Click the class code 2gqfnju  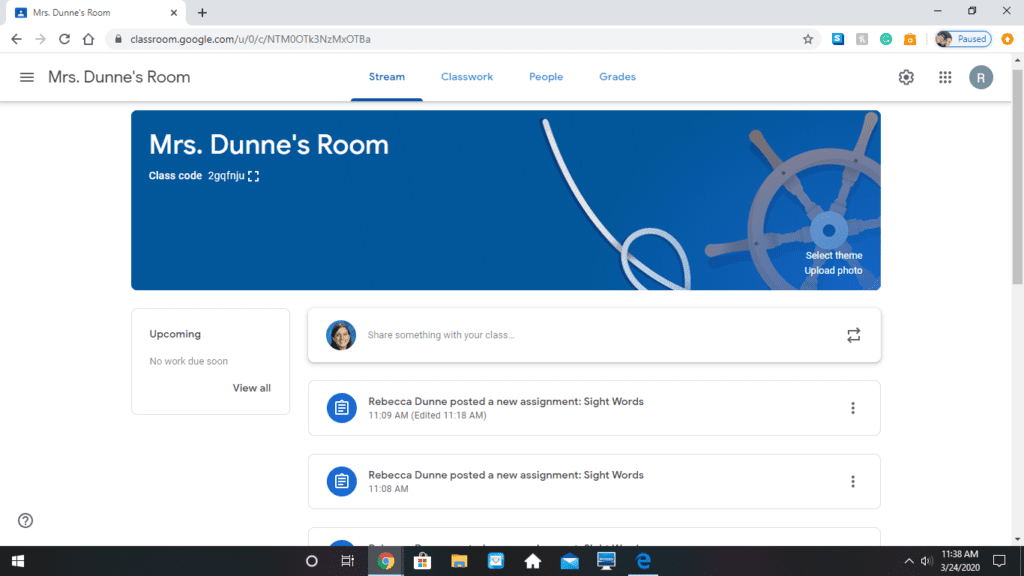coord(226,176)
